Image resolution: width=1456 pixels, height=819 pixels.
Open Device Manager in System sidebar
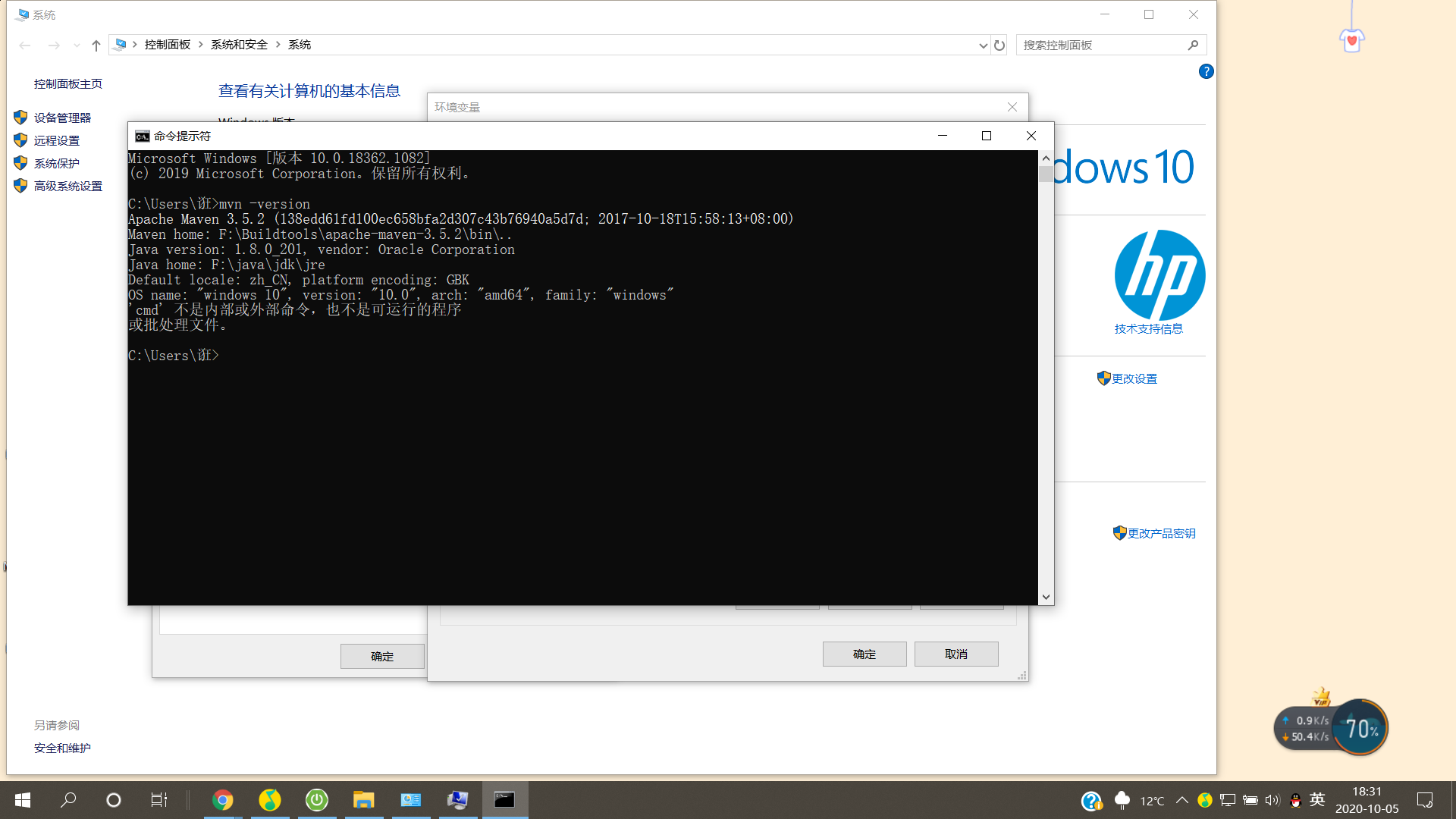(x=62, y=118)
